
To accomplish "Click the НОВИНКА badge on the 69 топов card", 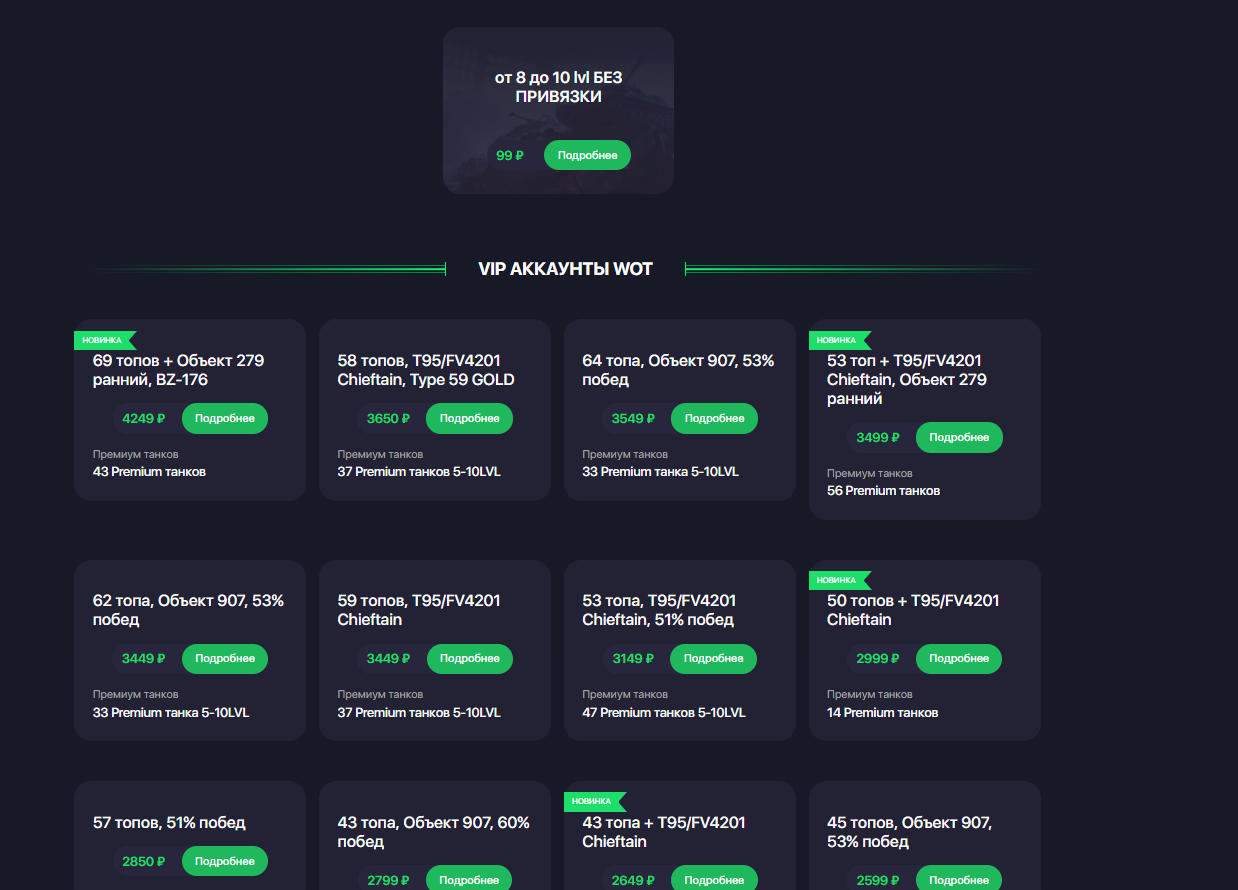I will click(103, 340).
